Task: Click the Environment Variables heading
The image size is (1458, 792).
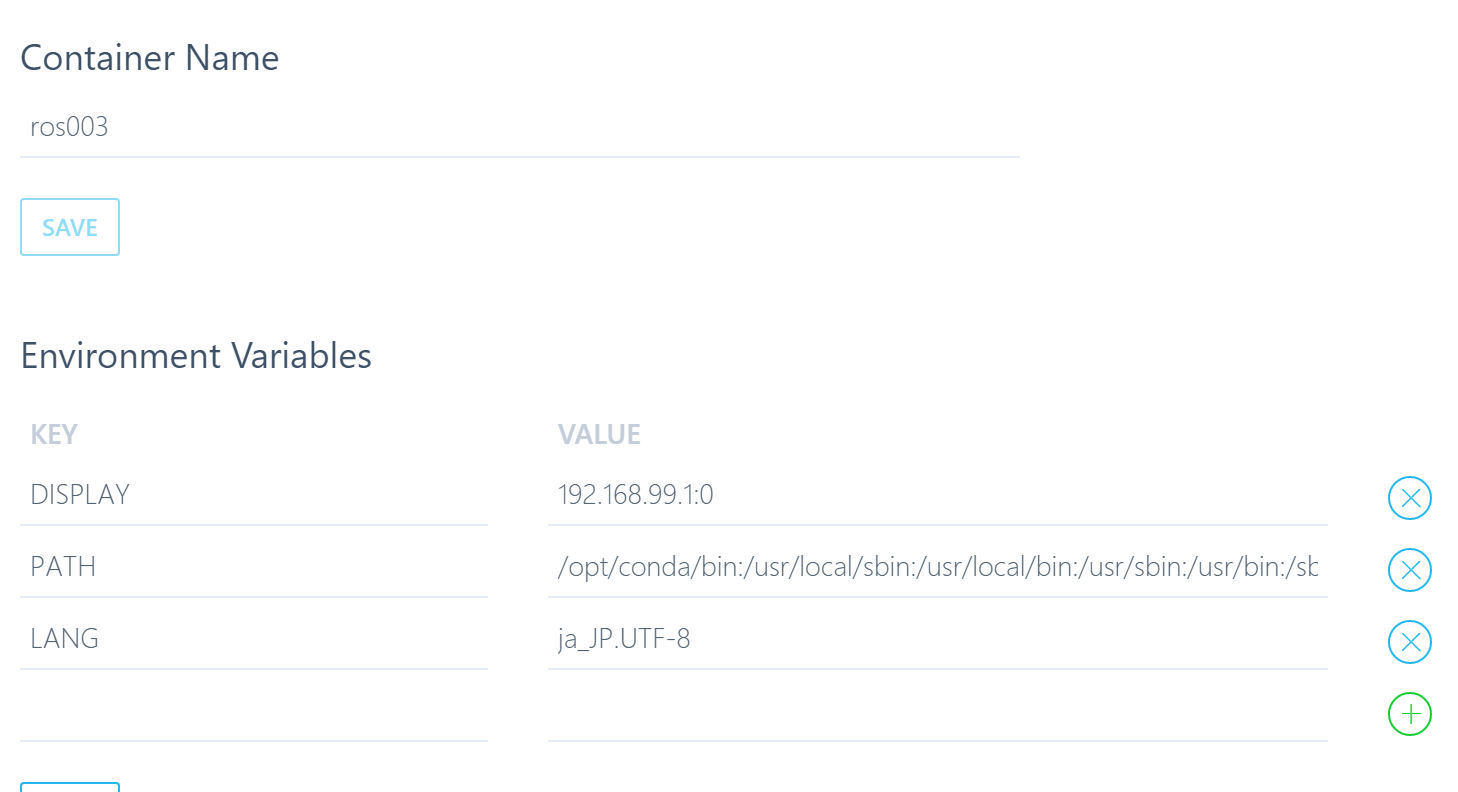Action: 196,356
